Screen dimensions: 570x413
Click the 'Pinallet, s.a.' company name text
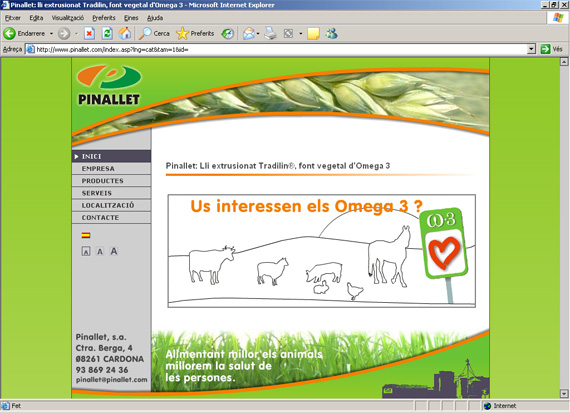click(101, 337)
